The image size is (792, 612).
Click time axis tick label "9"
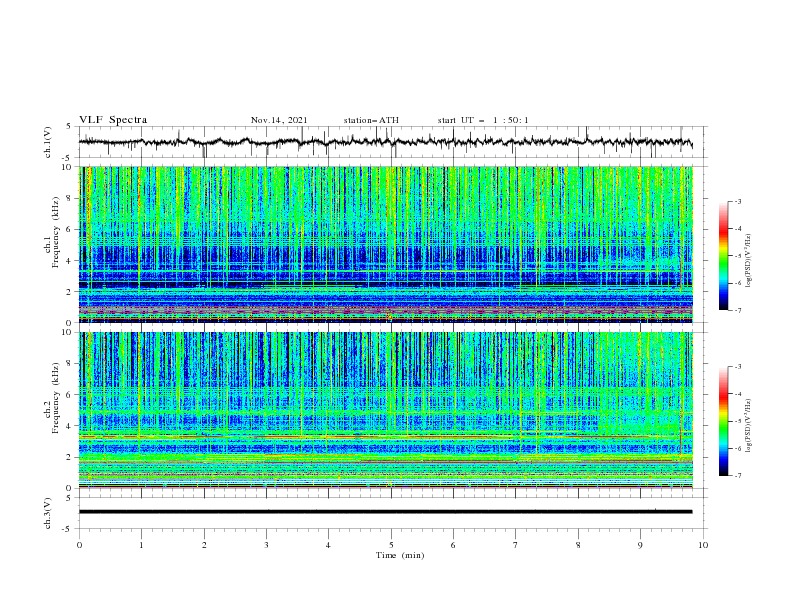tap(640, 545)
